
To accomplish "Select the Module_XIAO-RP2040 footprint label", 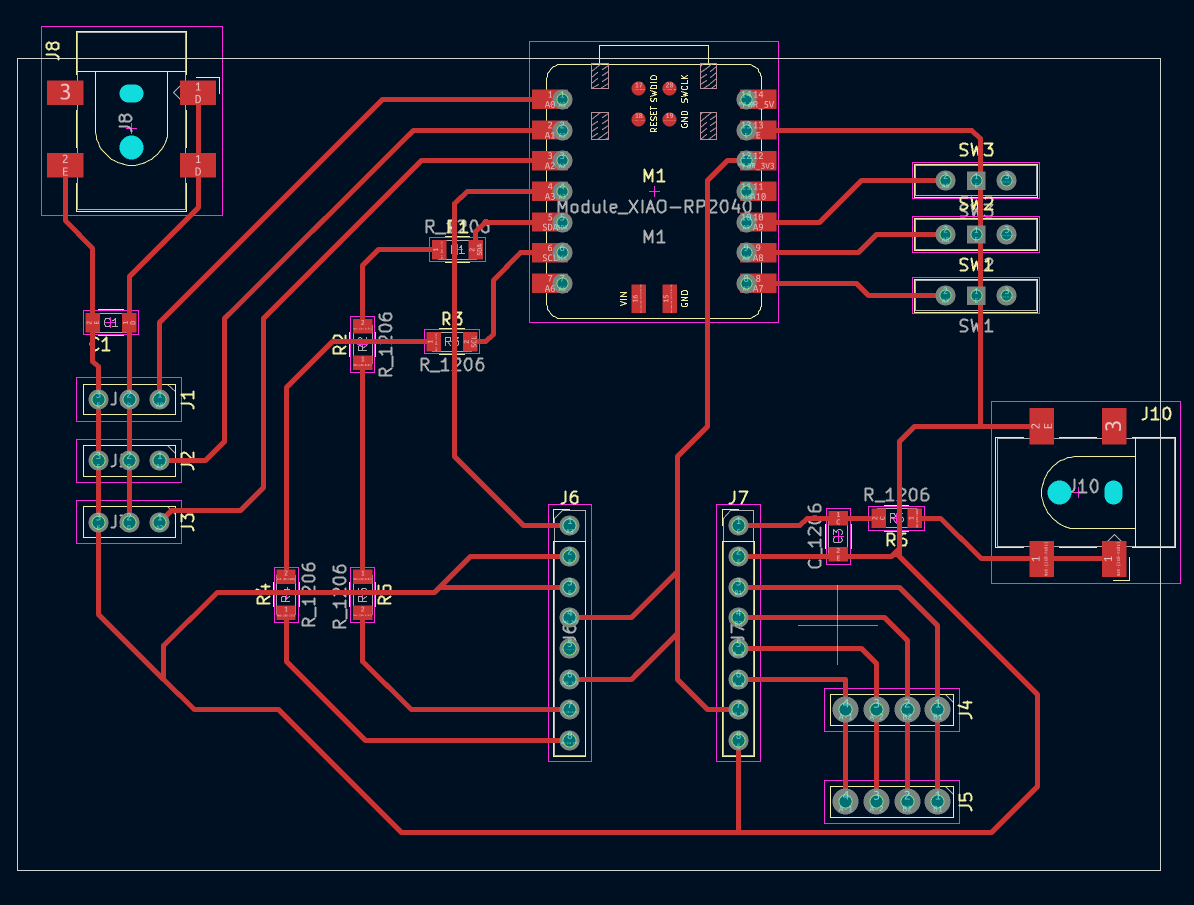I will point(654,207).
